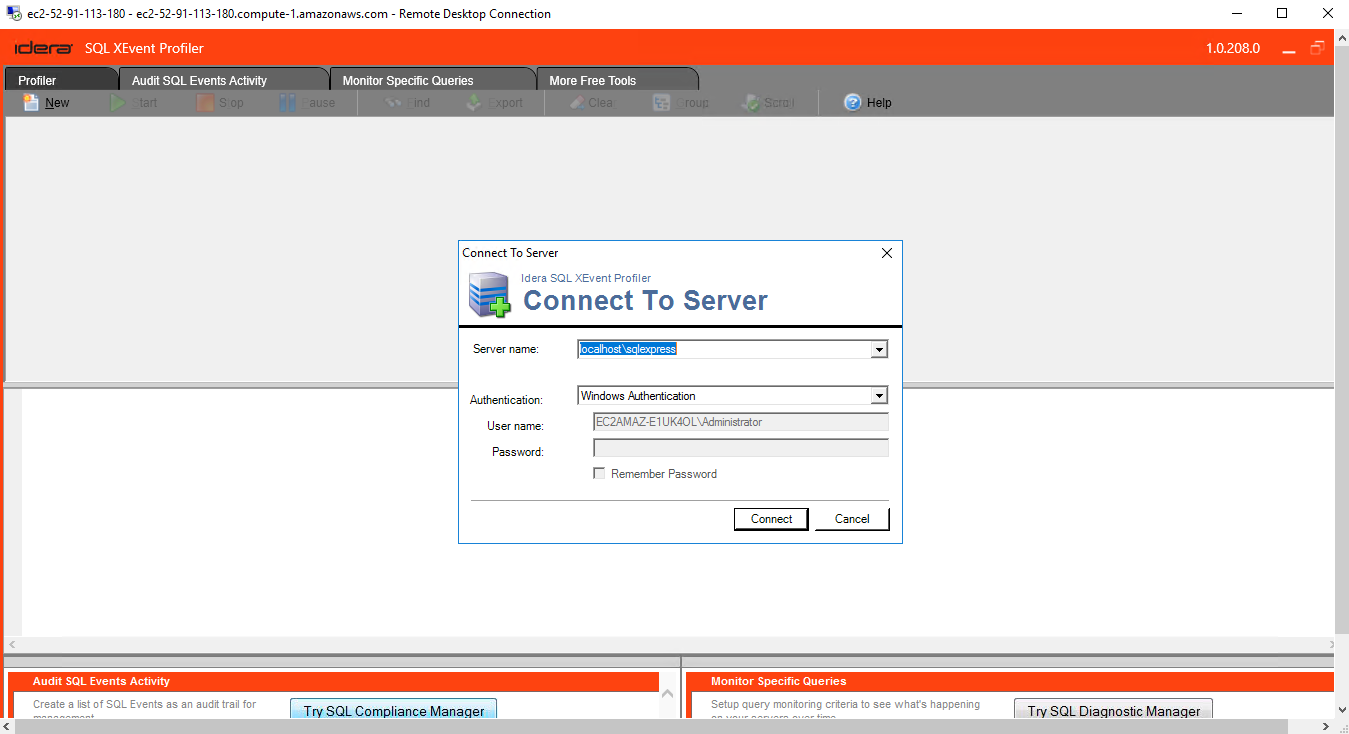Click Try SQL Diagnostic Manager
The width and height of the screenshot is (1349, 734).
(x=1113, y=710)
